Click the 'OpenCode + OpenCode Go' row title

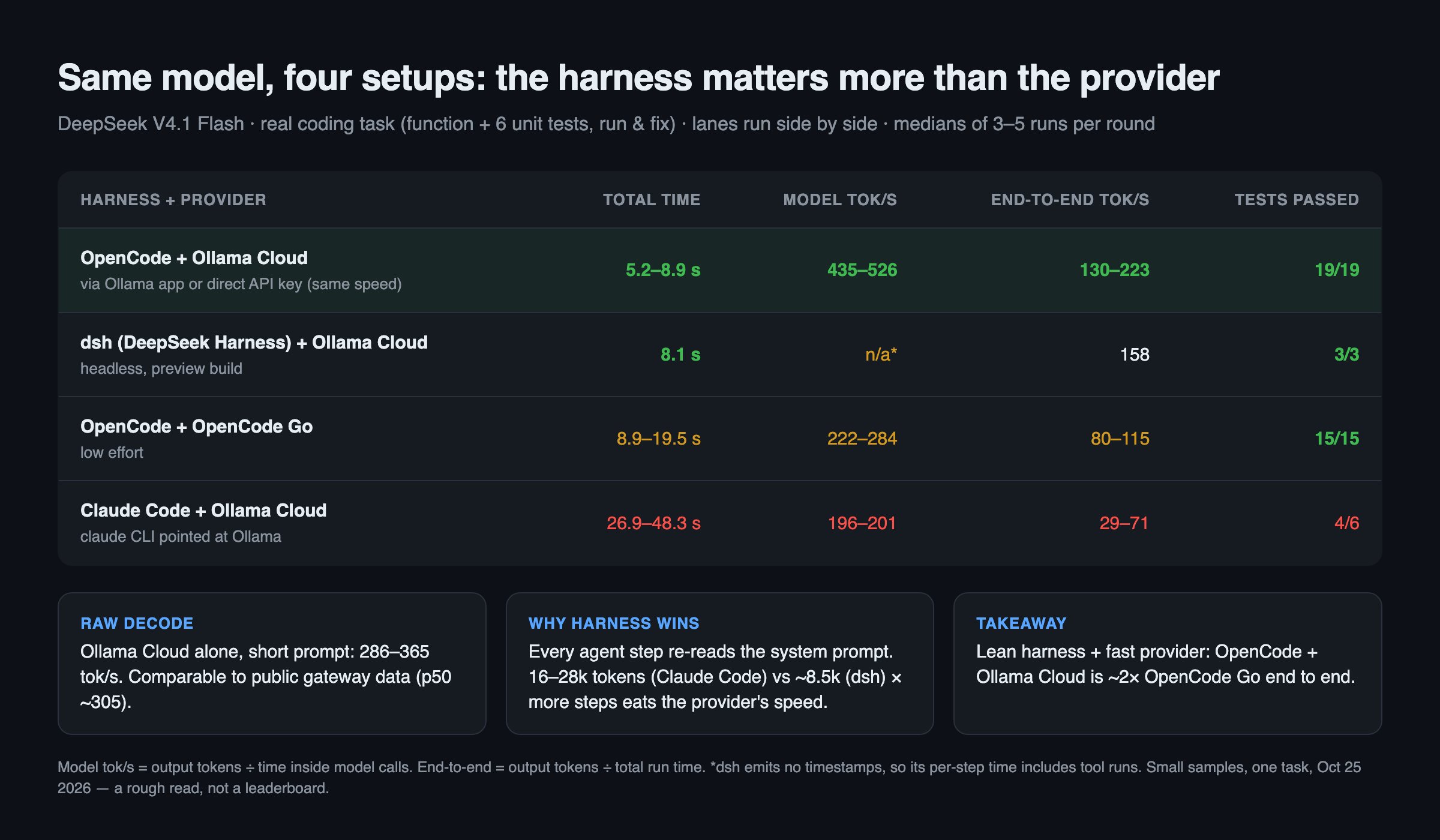tap(196, 427)
